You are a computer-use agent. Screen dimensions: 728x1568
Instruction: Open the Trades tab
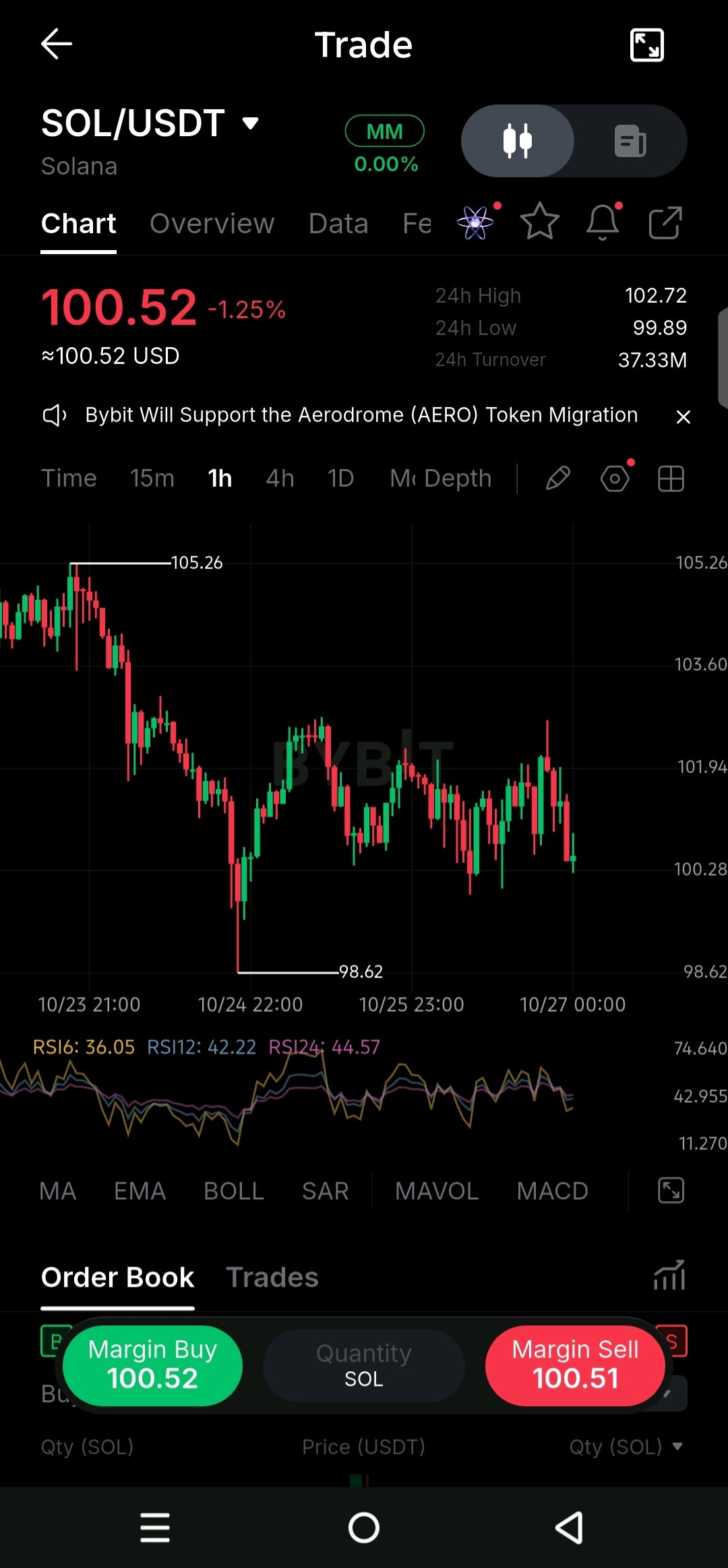pos(272,1277)
